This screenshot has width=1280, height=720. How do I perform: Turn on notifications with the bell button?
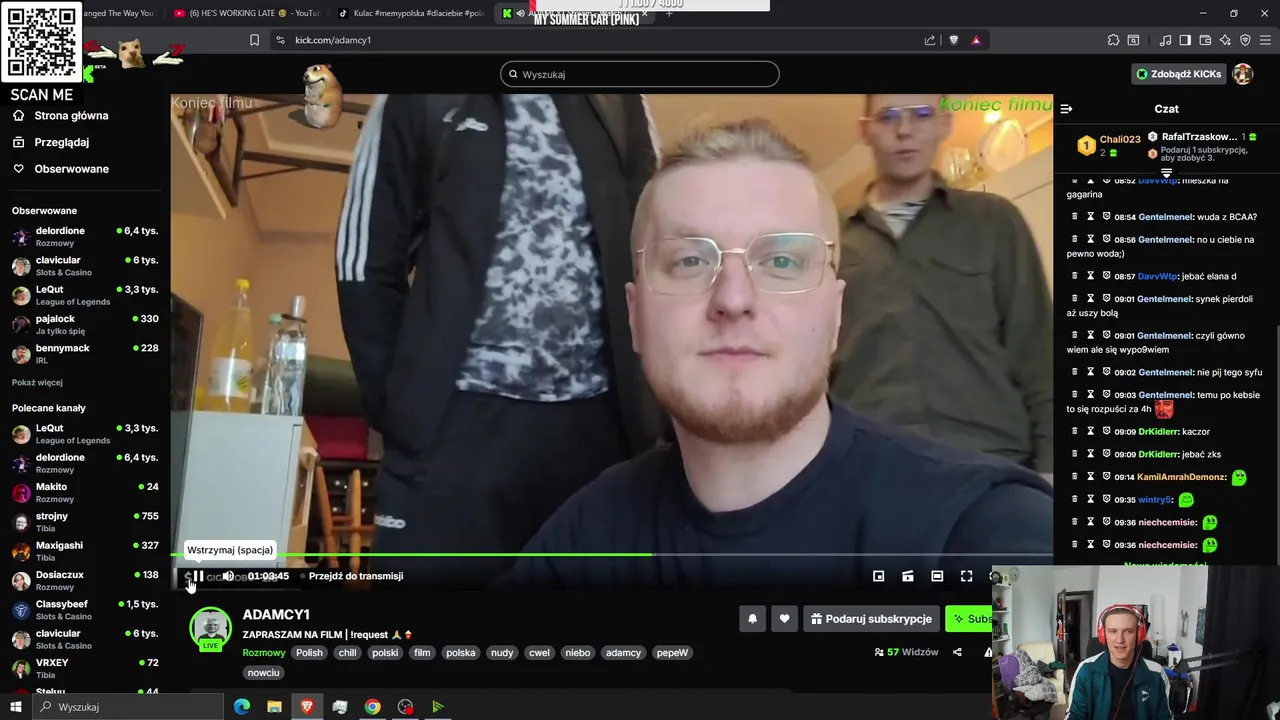click(x=753, y=619)
